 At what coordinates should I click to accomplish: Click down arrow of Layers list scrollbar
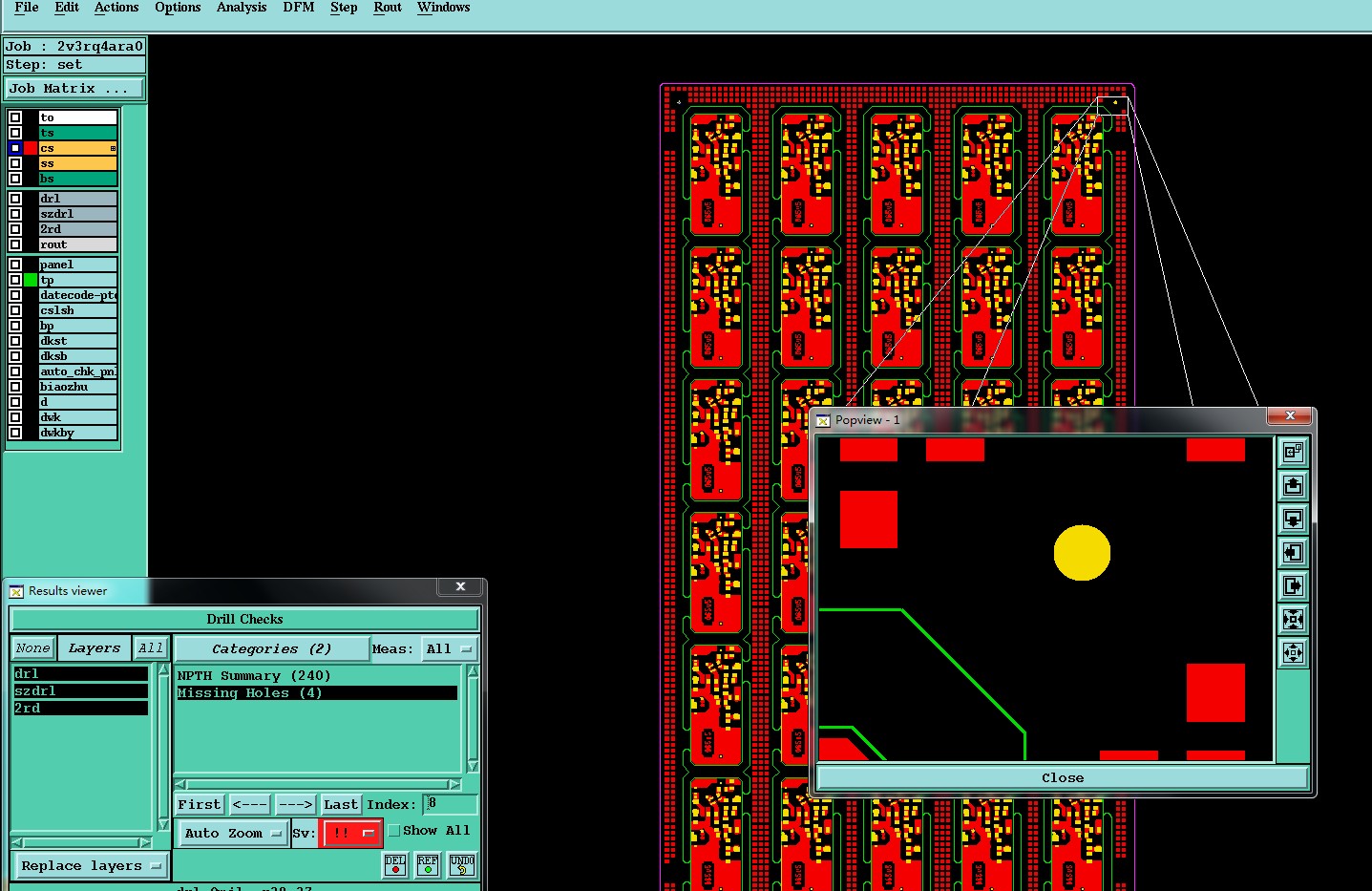pos(163,824)
